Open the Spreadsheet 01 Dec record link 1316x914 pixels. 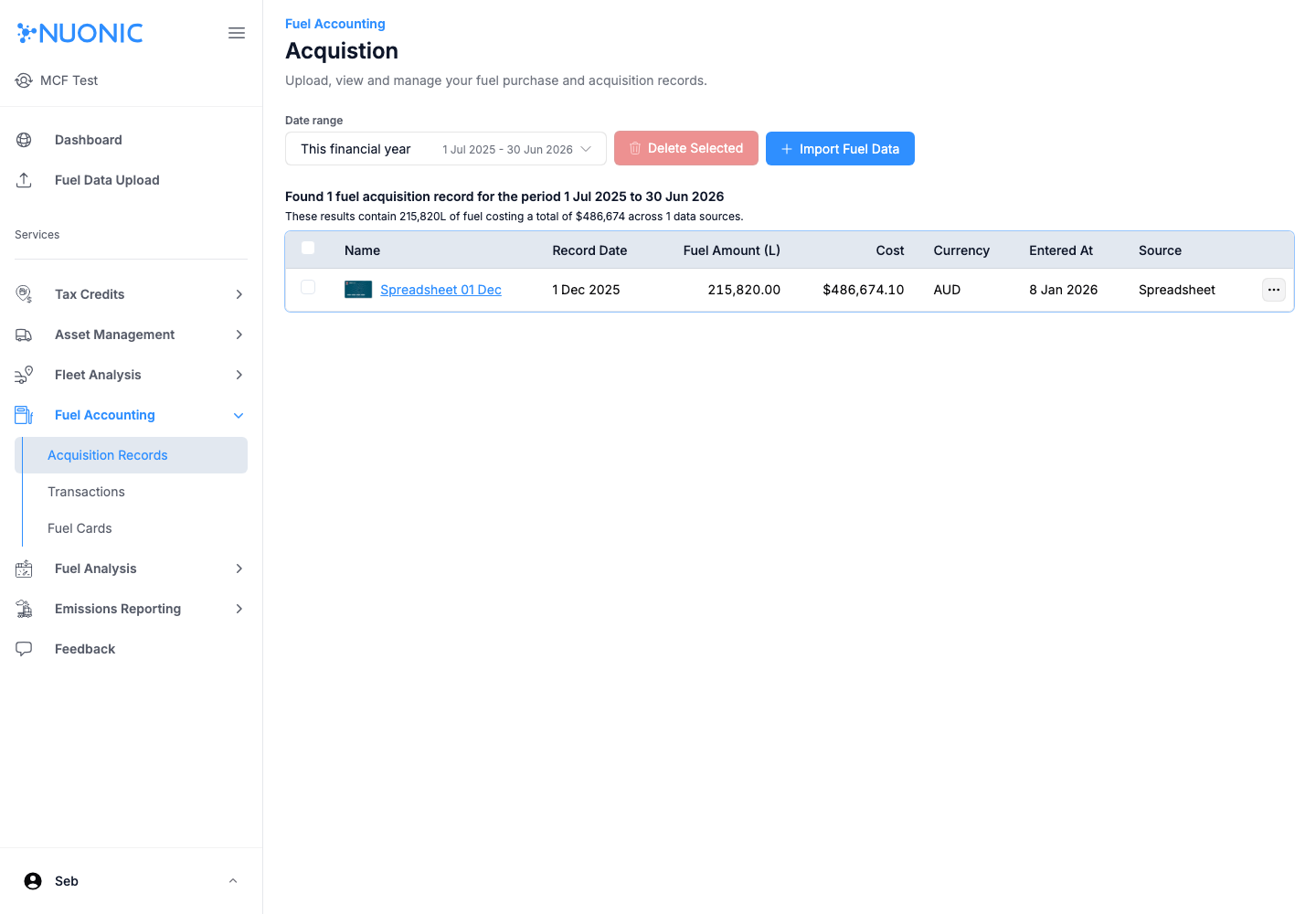pyautogui.click(x=440, y=289)
